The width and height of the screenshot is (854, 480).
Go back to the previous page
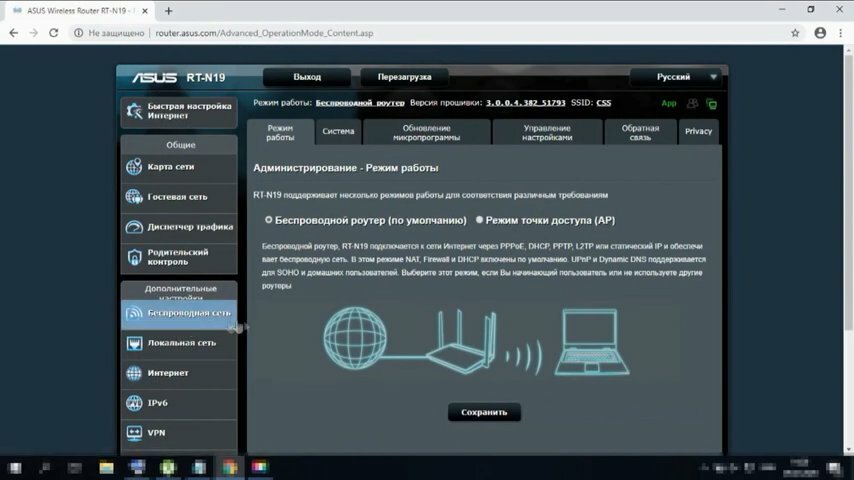[14, 33]
